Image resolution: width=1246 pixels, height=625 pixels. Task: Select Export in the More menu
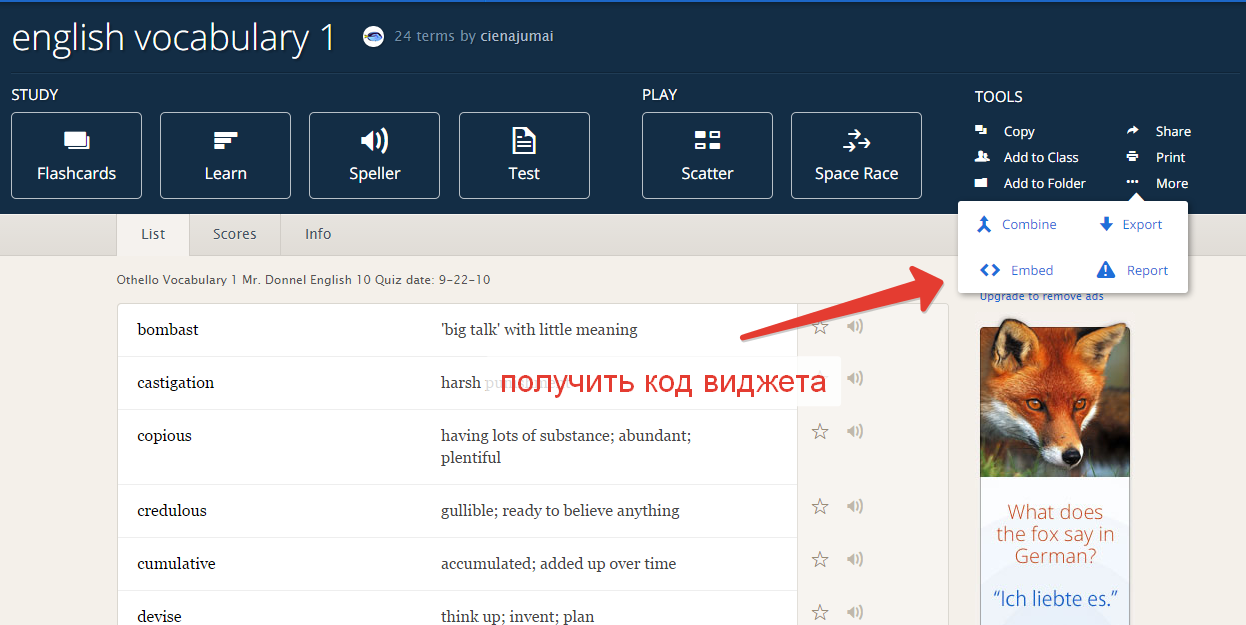1131,225
